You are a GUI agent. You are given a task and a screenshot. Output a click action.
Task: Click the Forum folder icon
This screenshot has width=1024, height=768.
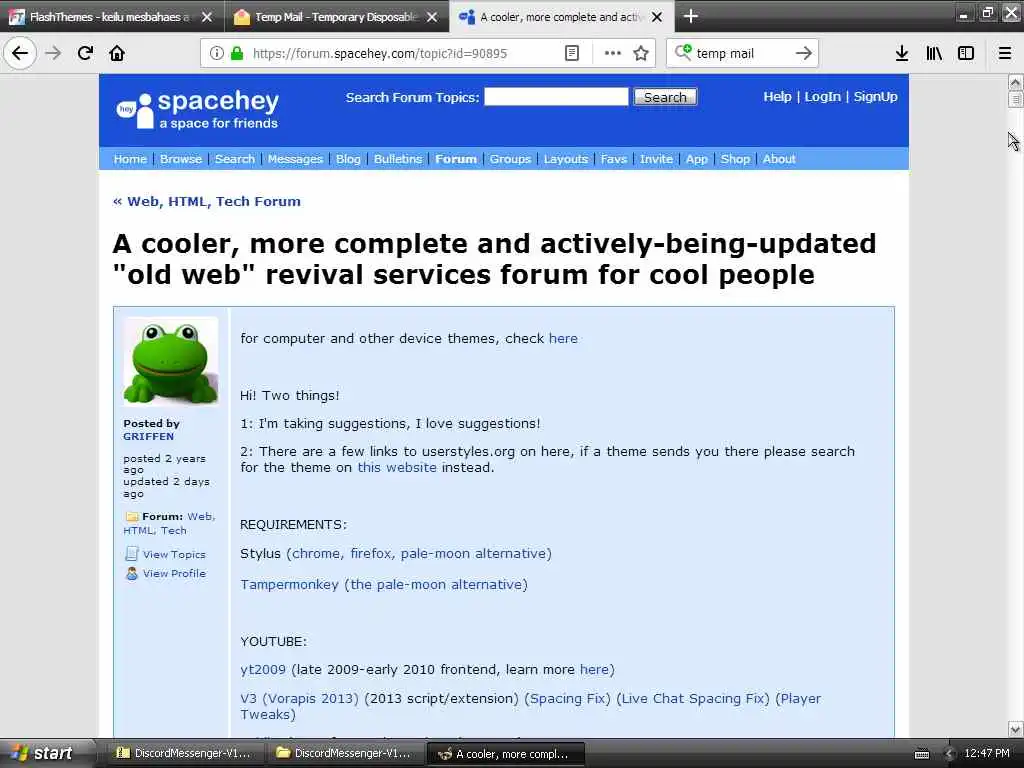click(131, 517)
